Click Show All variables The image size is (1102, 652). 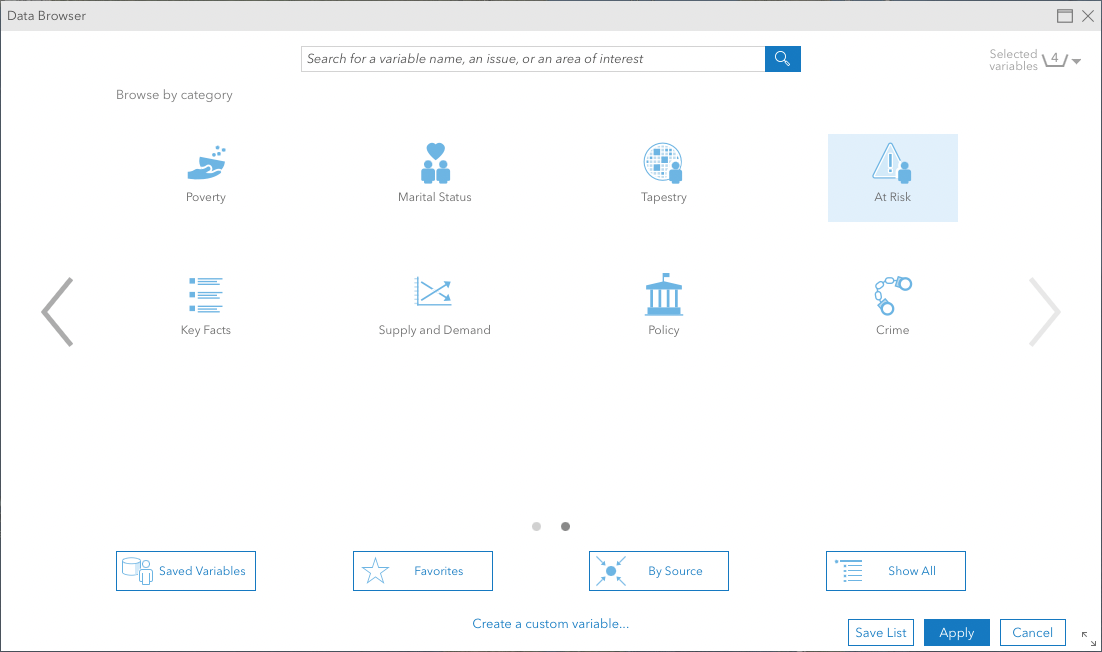pyautogui.click(x=895, y=571)
